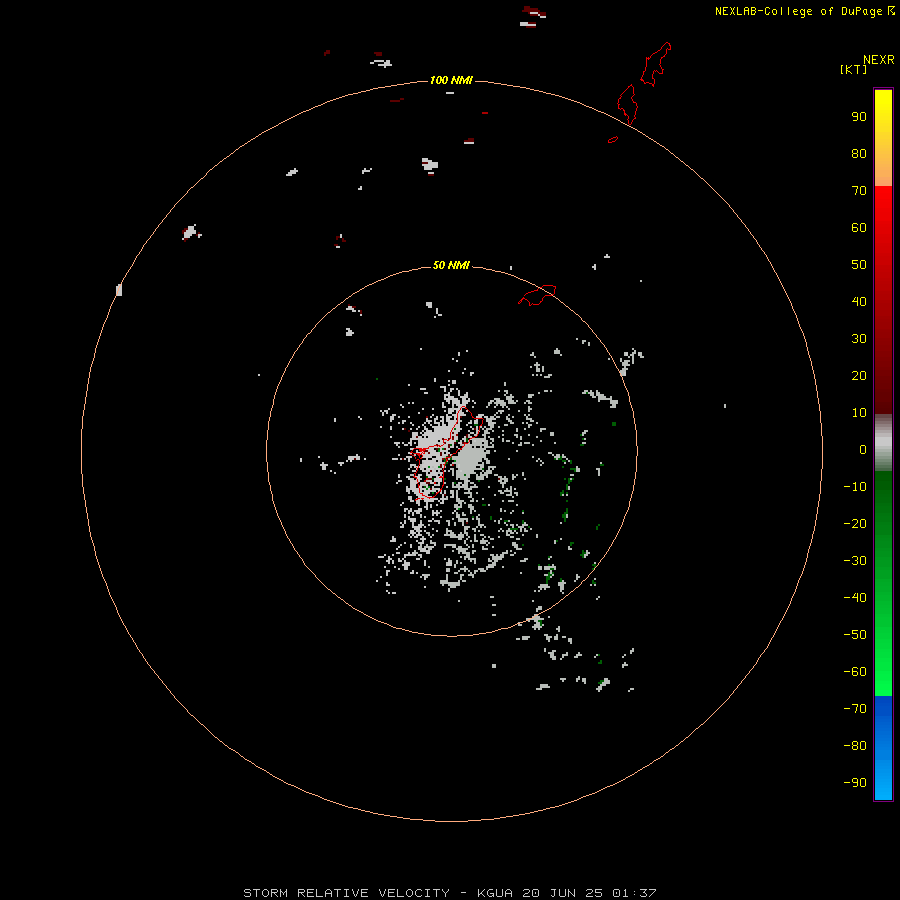This screenshot has height=900, width=900.
Task: Pick the green segment of the color bar
Action: click(x=883, y=583)
